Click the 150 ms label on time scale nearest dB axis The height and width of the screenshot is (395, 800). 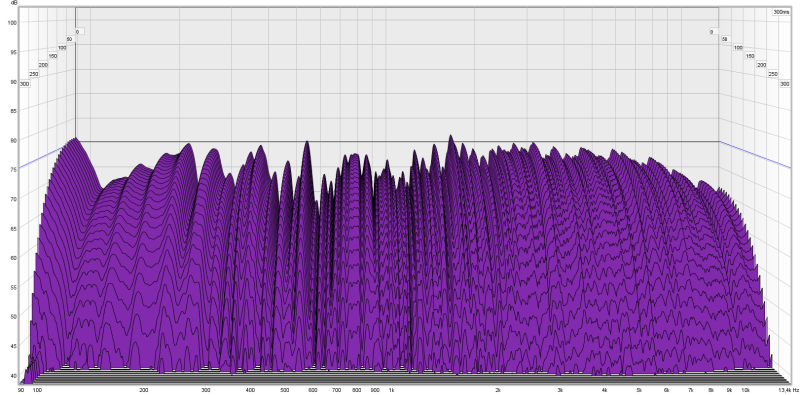click(x=53, y=56)
